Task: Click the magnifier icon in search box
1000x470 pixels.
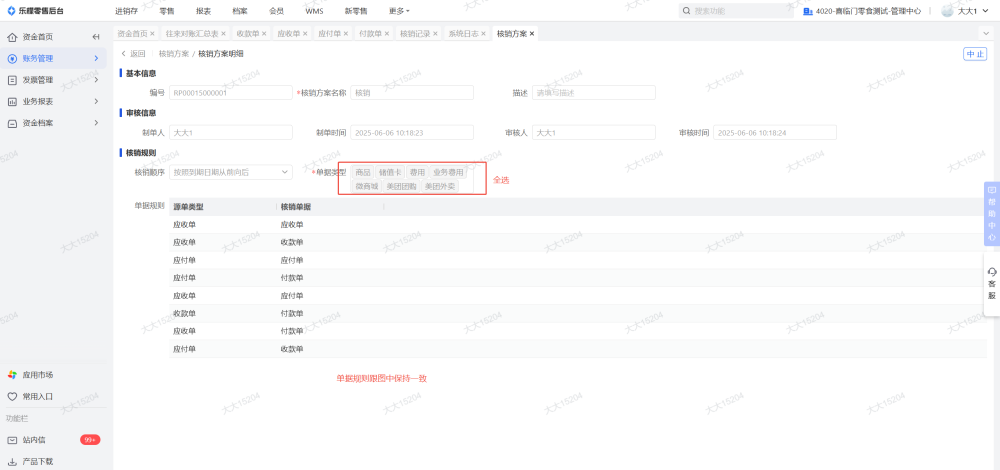Action: (x=686, y=11)
